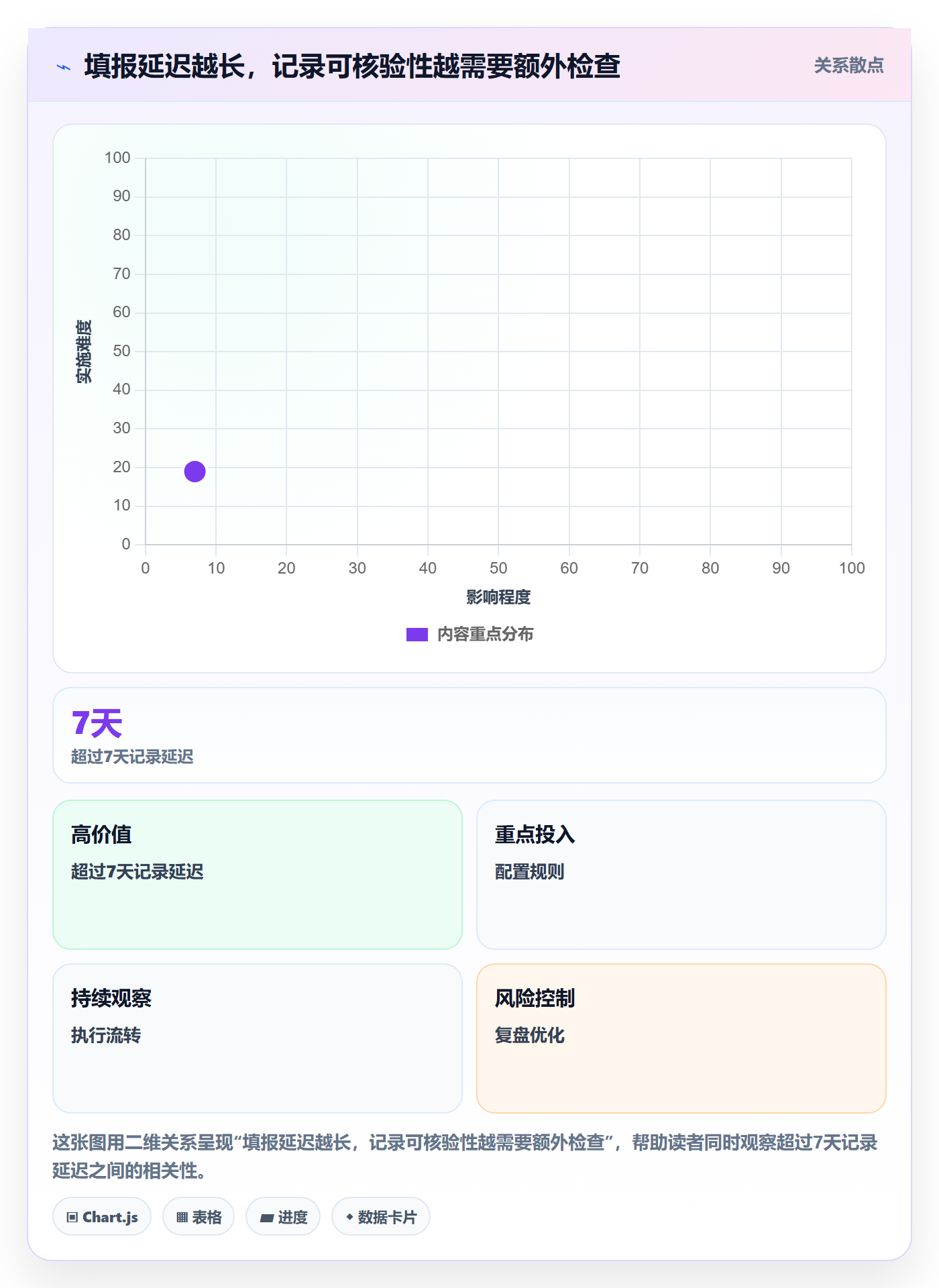Click the 内容重点分布 legend label
This screenshot has height=1288, width=939.
(485, 635)
